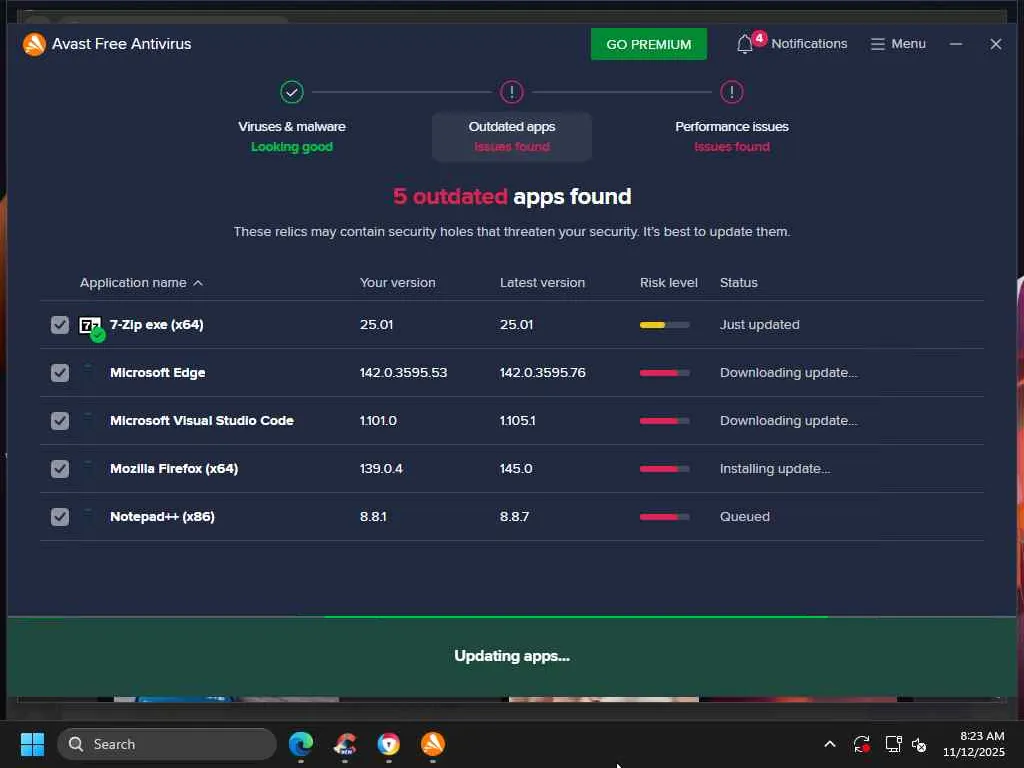
Task: Click the Mozilla Firefox (x64) name
Action: [x=174, y=468]
